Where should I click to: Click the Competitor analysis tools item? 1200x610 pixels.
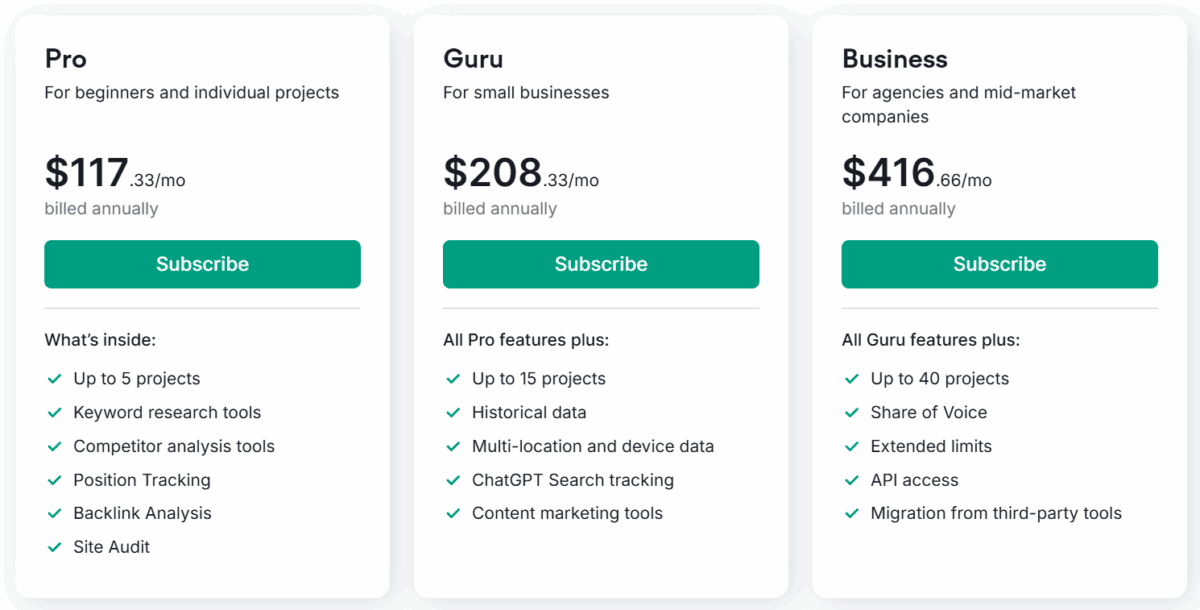[174, 446]
